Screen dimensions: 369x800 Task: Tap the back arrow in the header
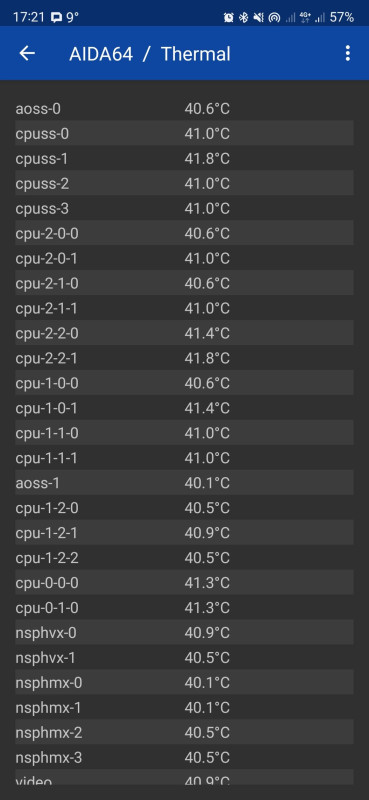(x=27, y=53)
